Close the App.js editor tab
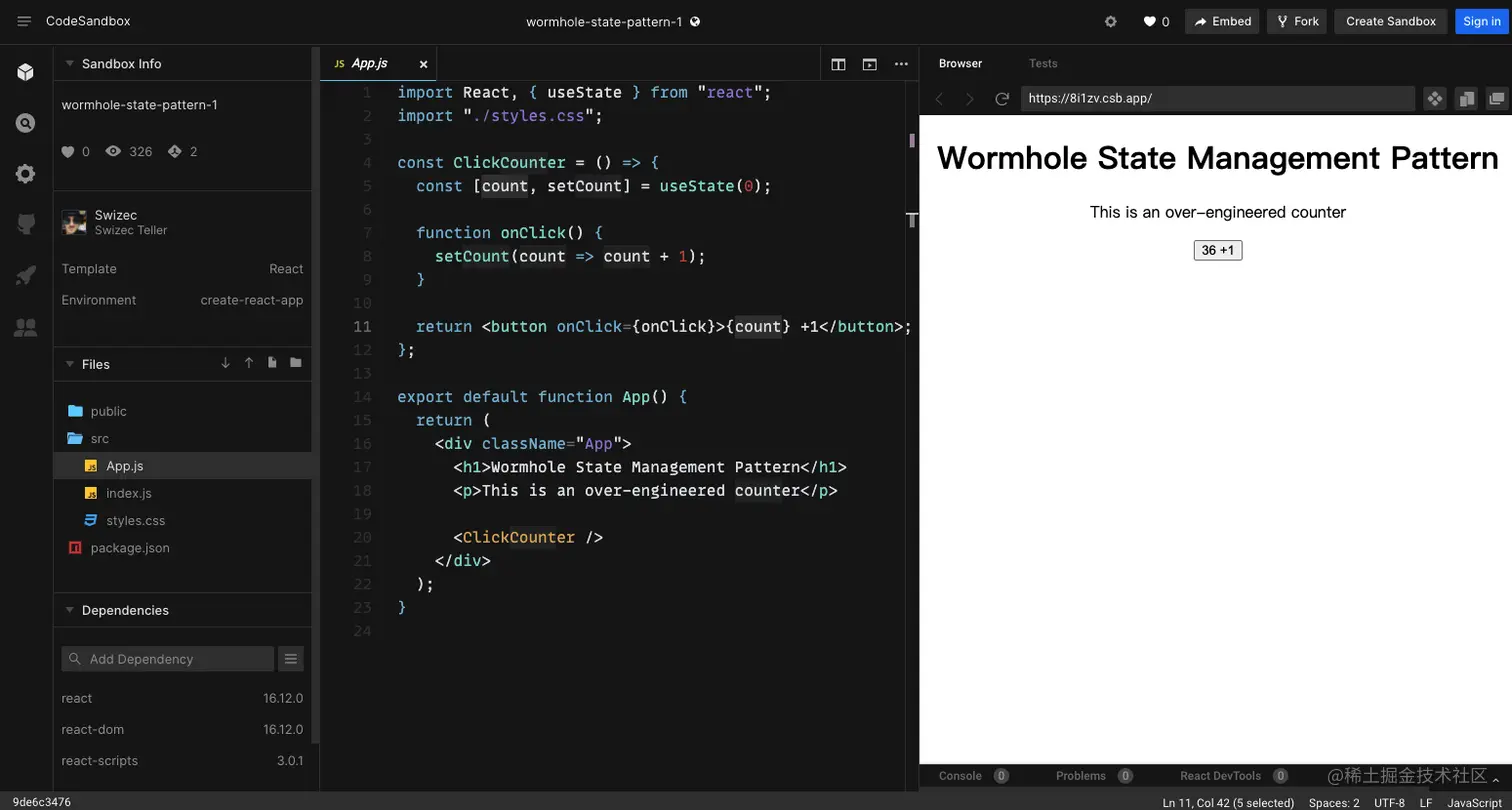Screen dimensions: 1512x810 (423, 64)
